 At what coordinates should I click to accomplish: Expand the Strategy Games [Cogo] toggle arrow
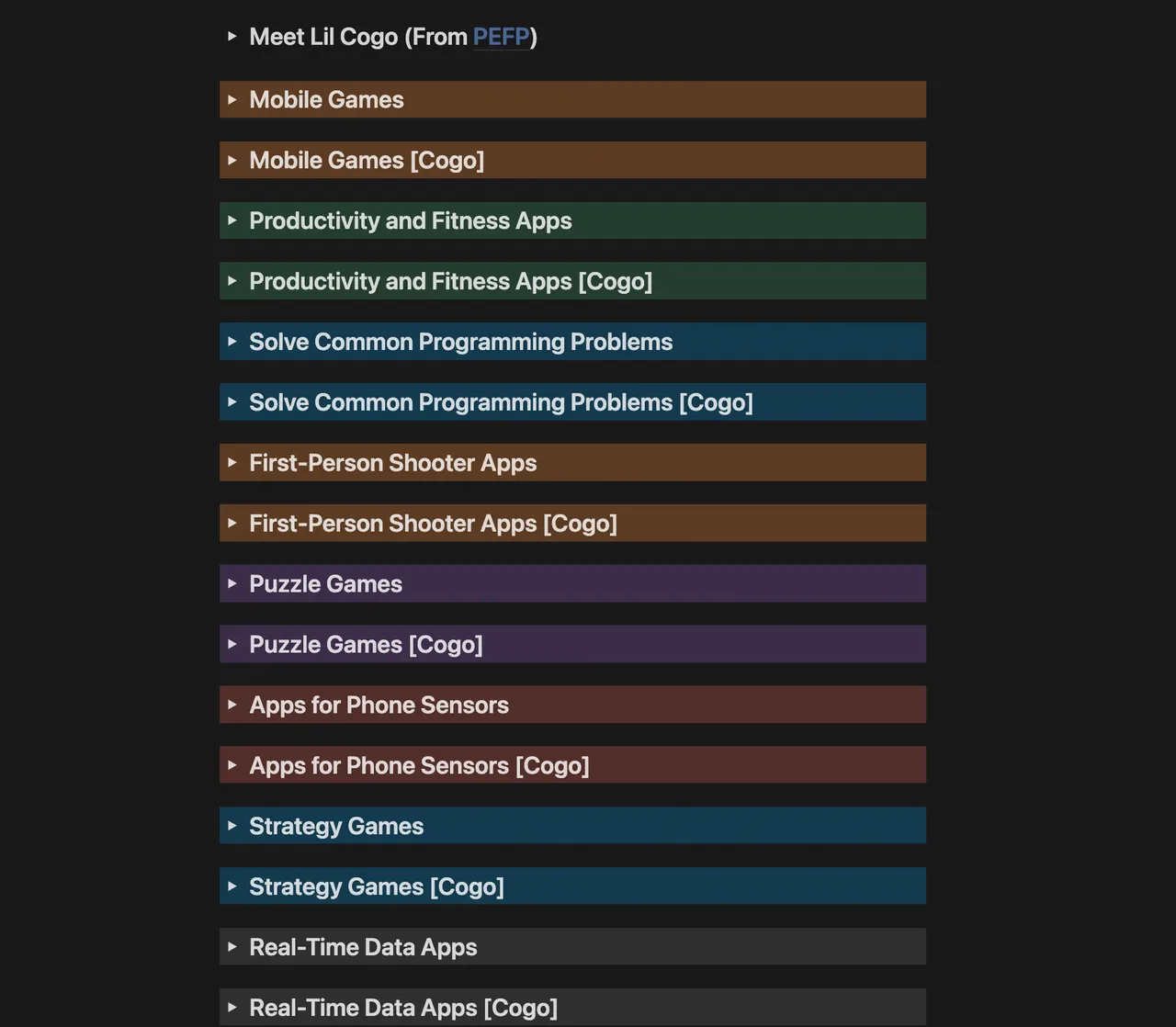tap(232, 887)
